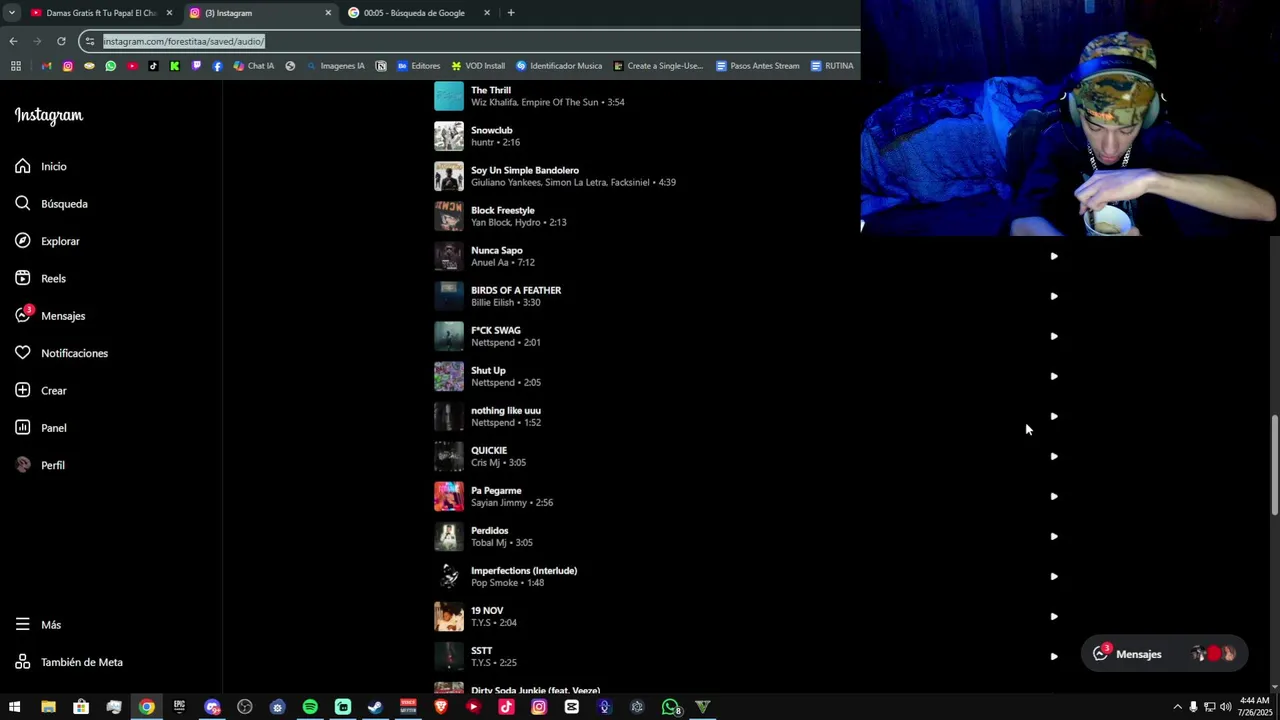This screenshot has height=720, width=1280.
Task: Play the F*CK SWAG audio
Action: (1054, 336)
